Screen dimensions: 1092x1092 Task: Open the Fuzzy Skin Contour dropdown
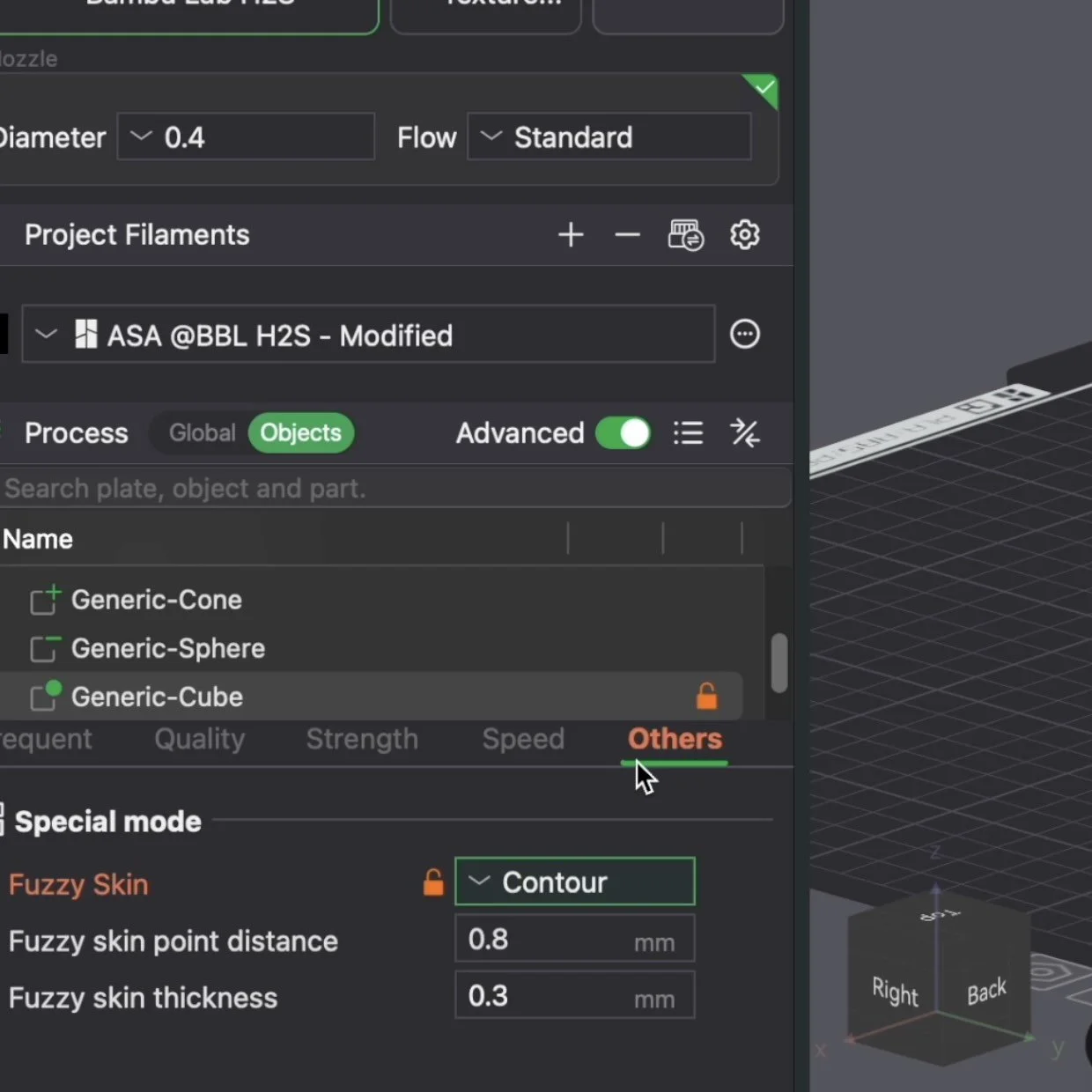point(573,882)
